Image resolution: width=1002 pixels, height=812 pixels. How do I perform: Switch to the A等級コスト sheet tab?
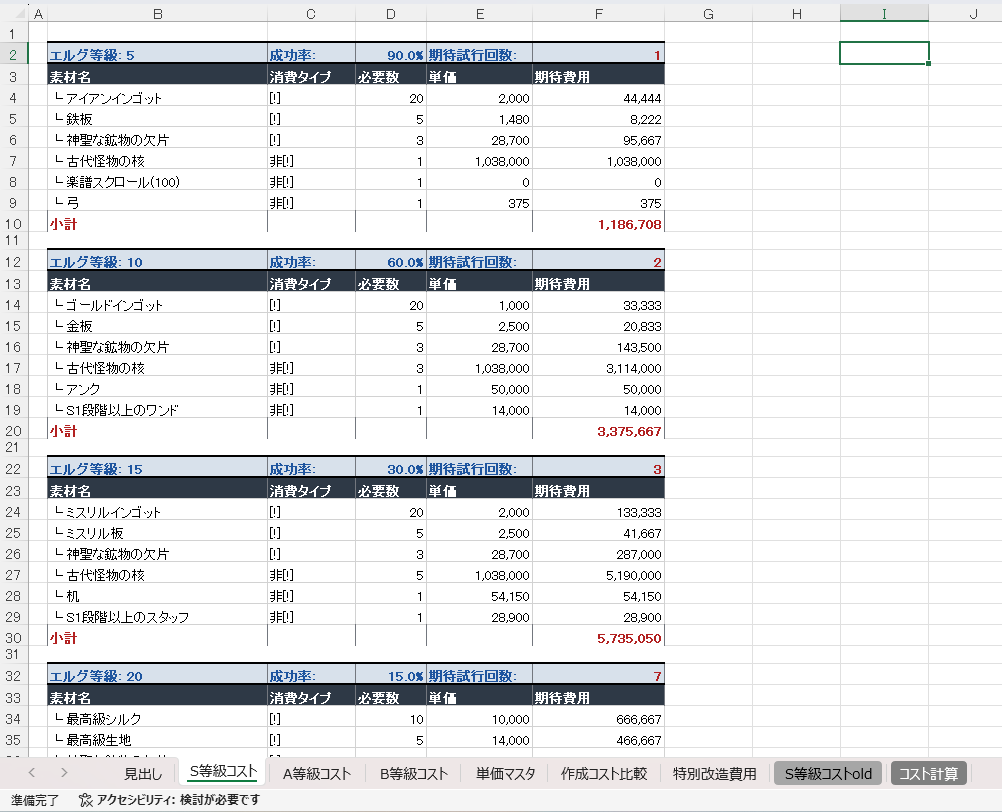tap(317, 774)
